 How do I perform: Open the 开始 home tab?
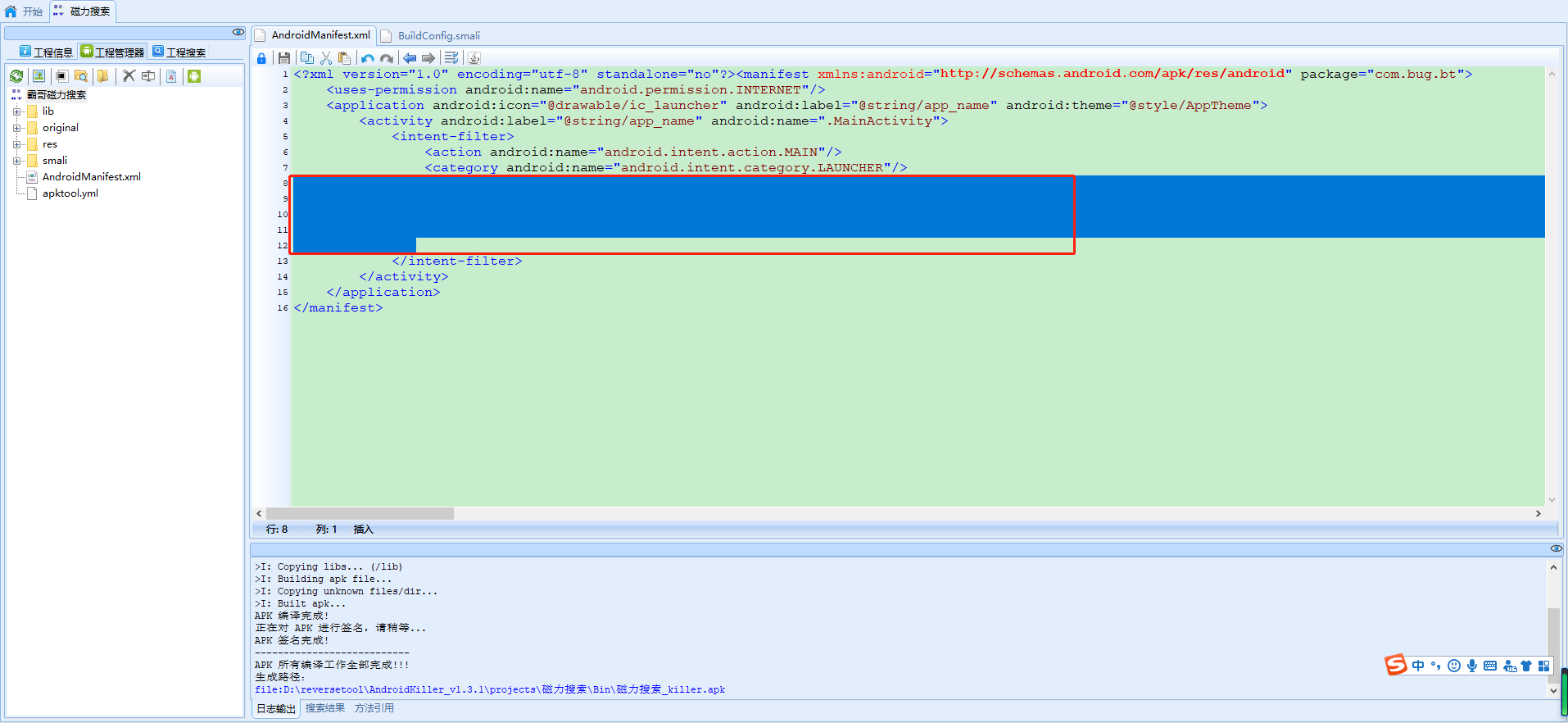tap(24, 11)
